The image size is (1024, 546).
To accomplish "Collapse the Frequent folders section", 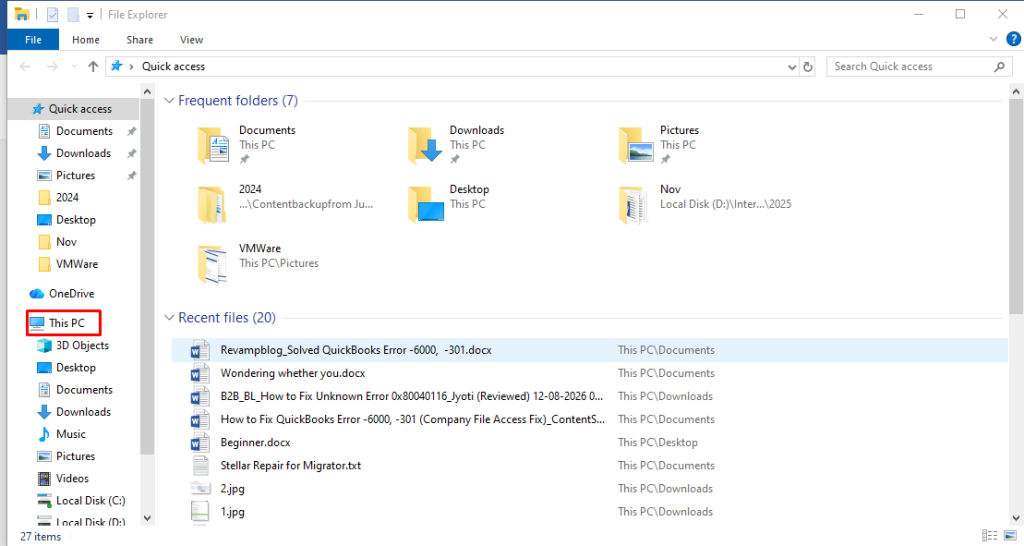I will [169, 101].
